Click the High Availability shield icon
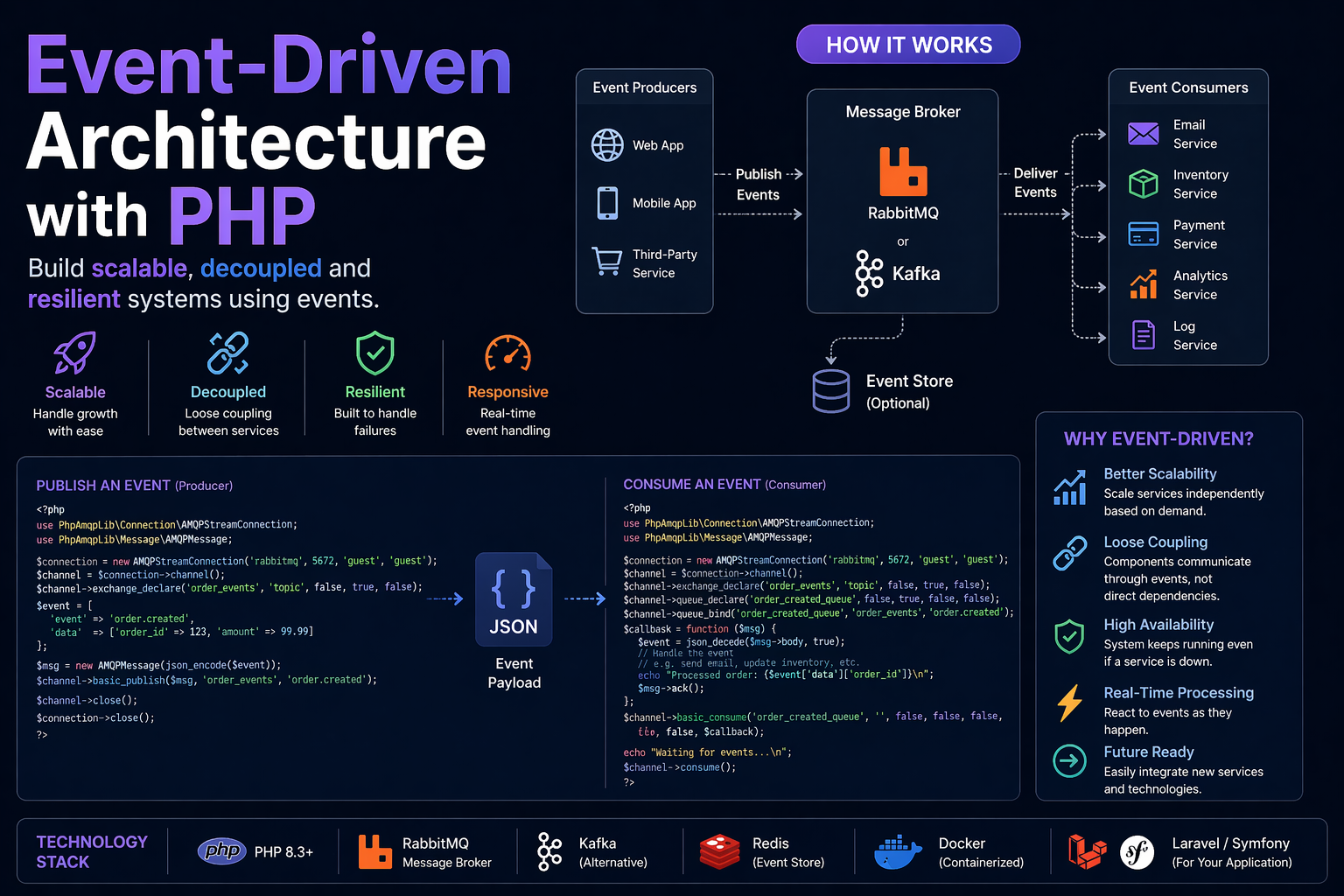Image resolution: width=1344 pixels, height=896 pixels. click(x=1070, y=637)
